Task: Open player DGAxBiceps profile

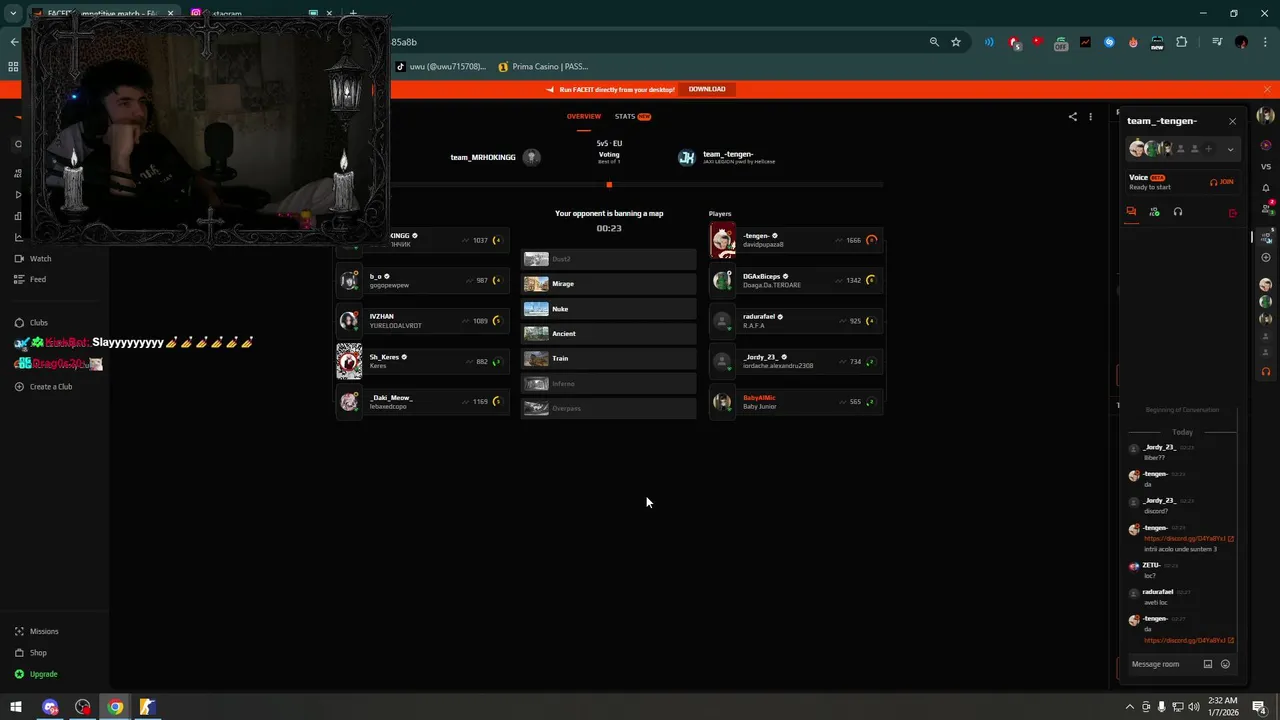Action: click(796, 280)
